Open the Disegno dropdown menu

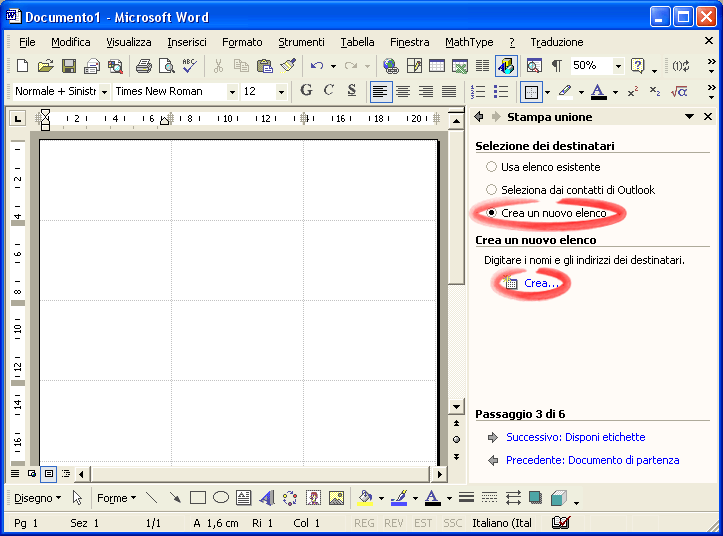pyautogui.click(x=37, y=498)
